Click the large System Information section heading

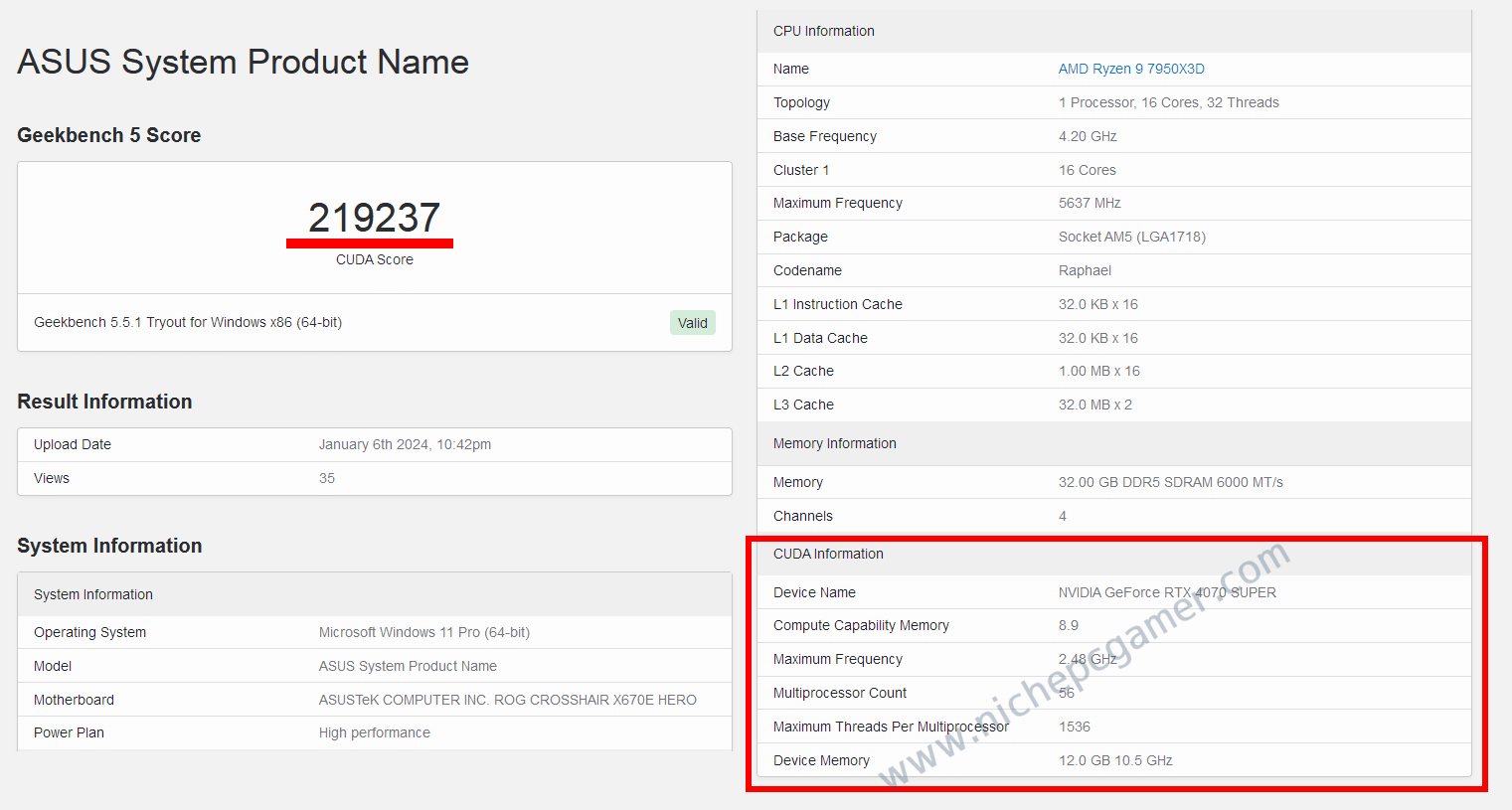click(109, 546)
